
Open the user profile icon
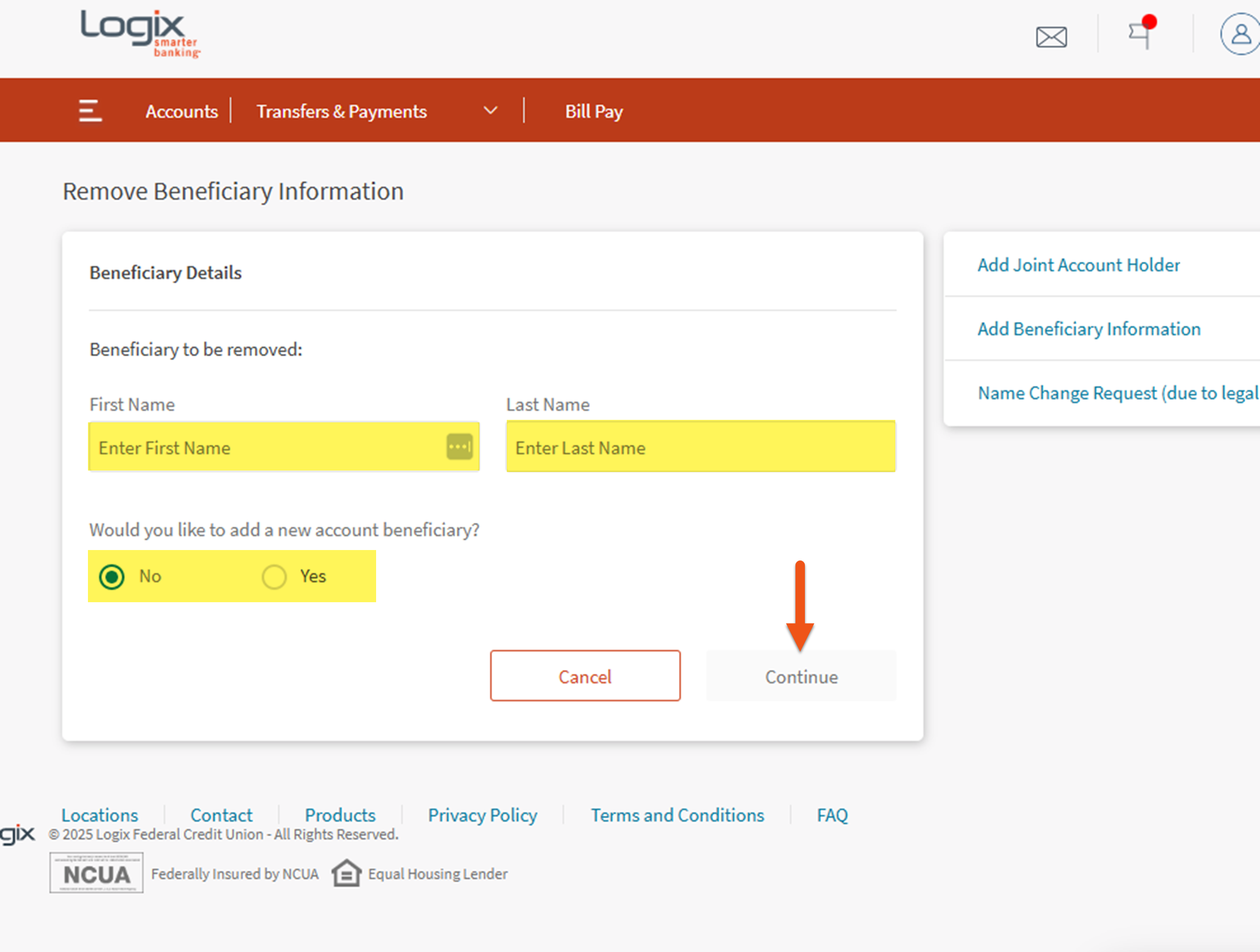click(x=1241, y=35)
